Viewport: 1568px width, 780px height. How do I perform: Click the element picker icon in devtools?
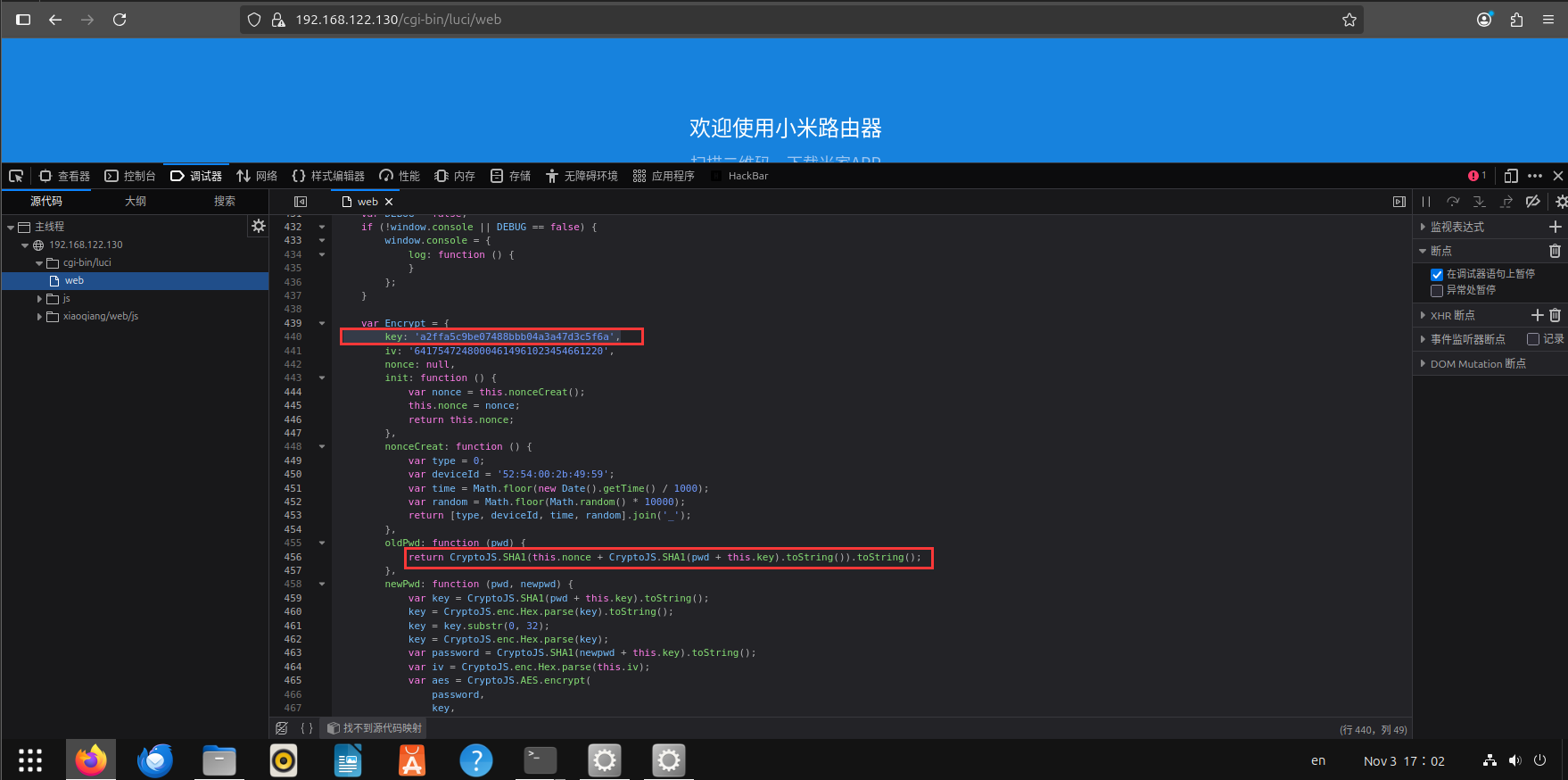click(x=16, y=176)
